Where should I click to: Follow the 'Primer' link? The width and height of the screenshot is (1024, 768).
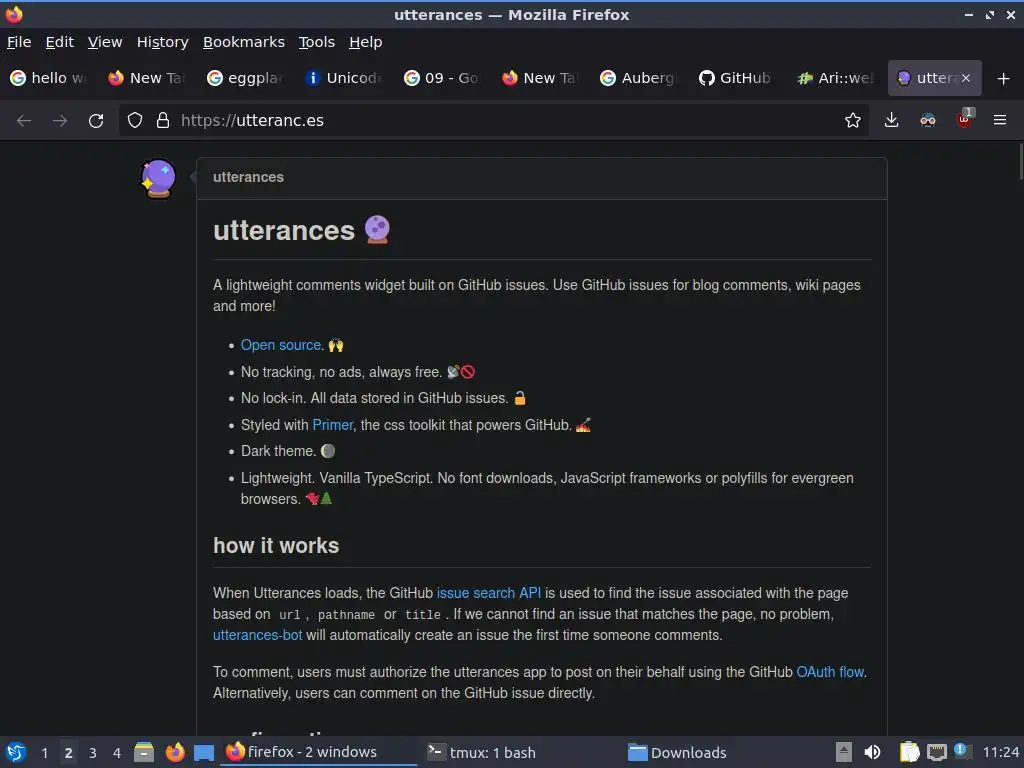(x=332, y=424)
